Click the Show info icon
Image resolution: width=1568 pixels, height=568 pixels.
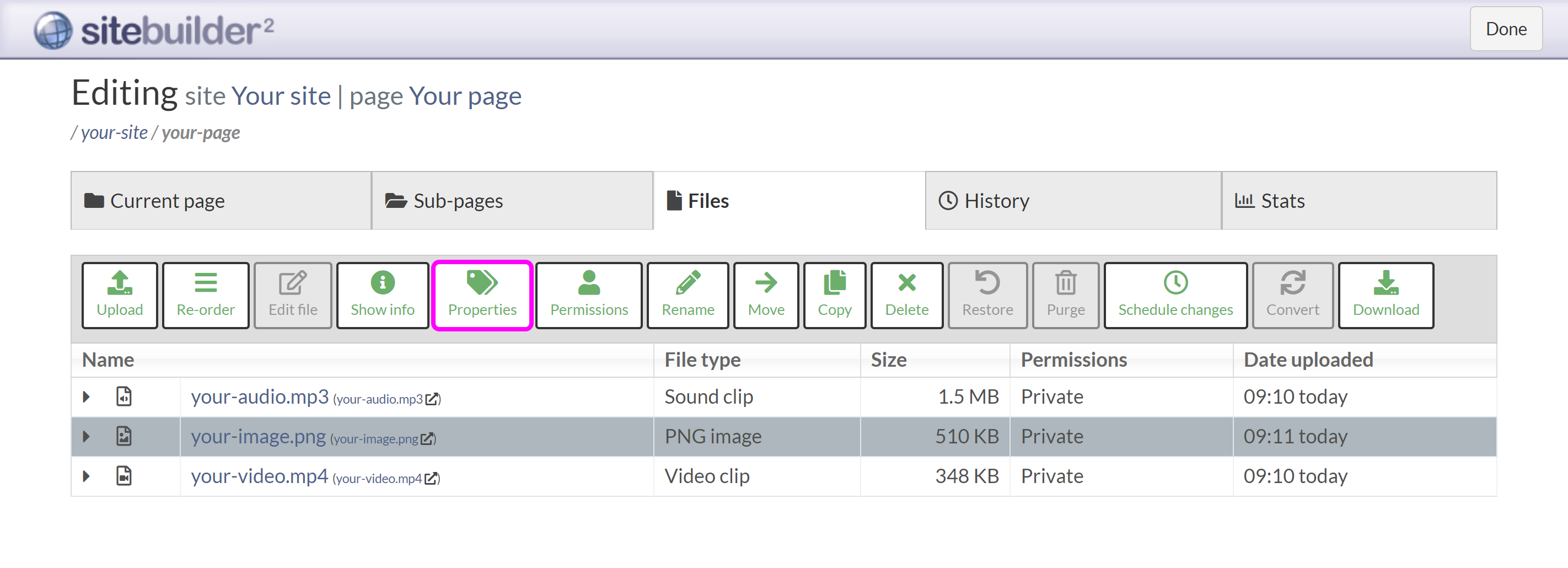point(382,294)
